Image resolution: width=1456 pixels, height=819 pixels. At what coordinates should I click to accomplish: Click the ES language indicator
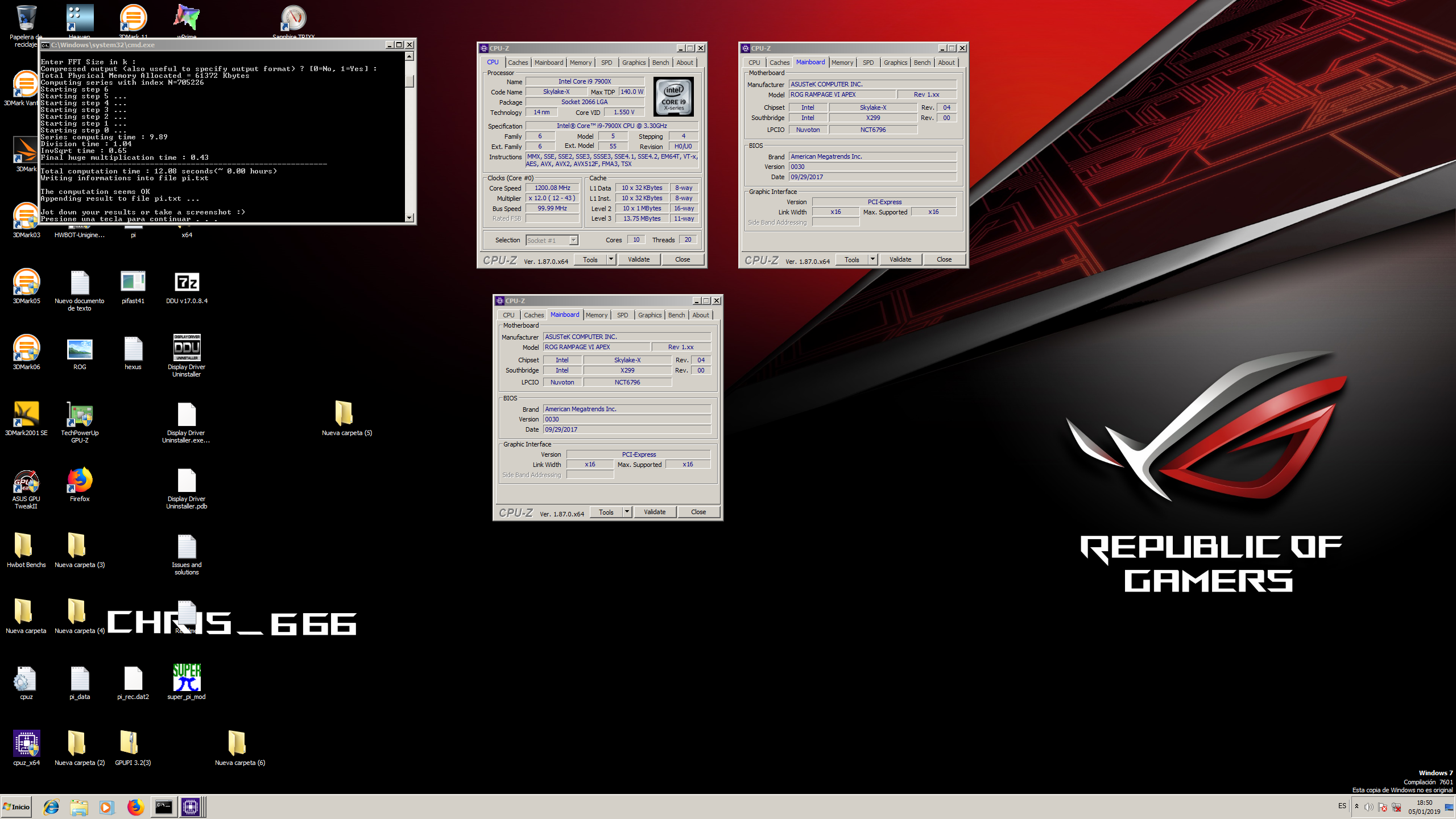coord(1342,806)
